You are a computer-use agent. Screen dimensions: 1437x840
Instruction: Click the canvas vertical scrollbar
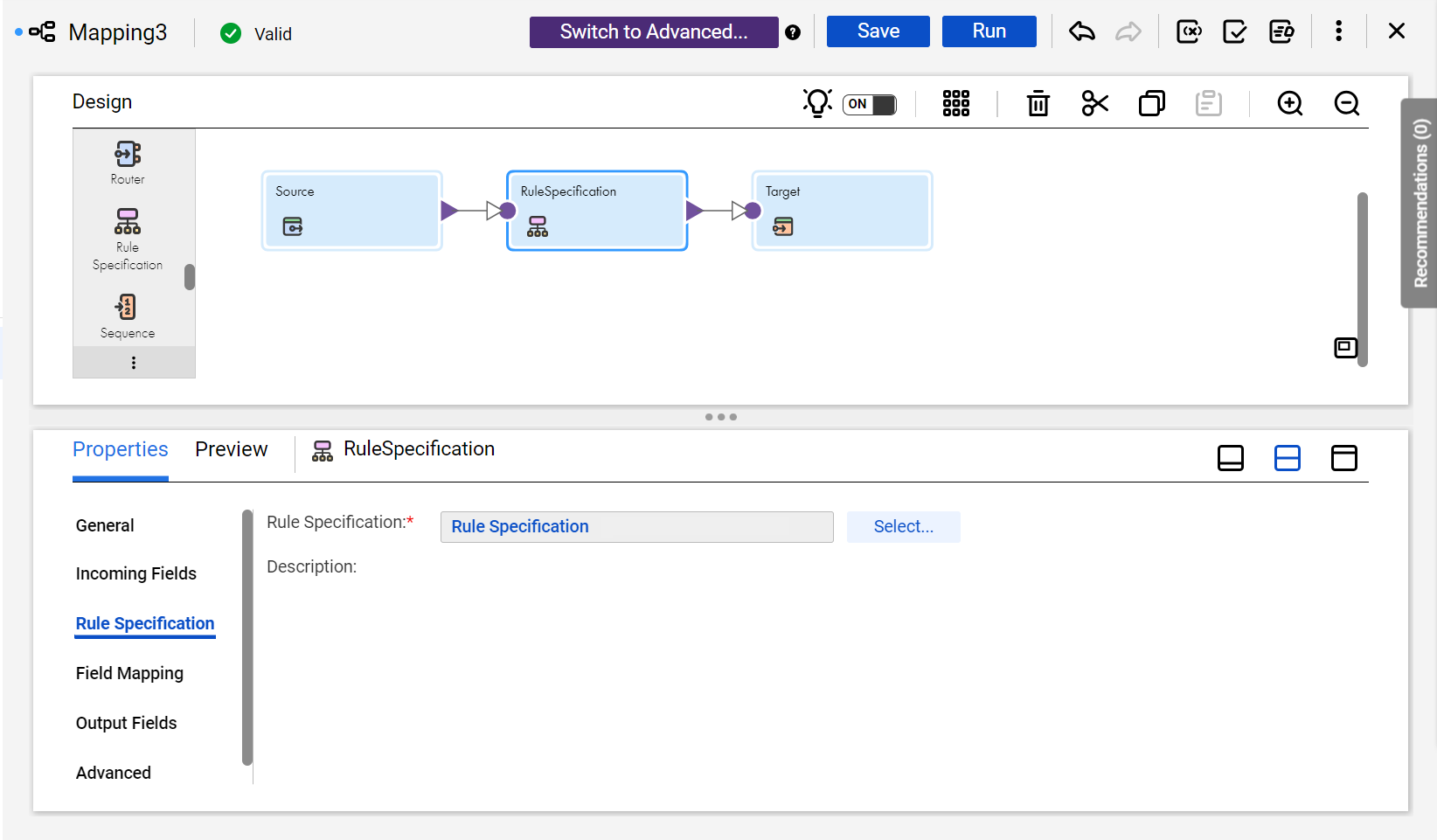[1363, 280]
